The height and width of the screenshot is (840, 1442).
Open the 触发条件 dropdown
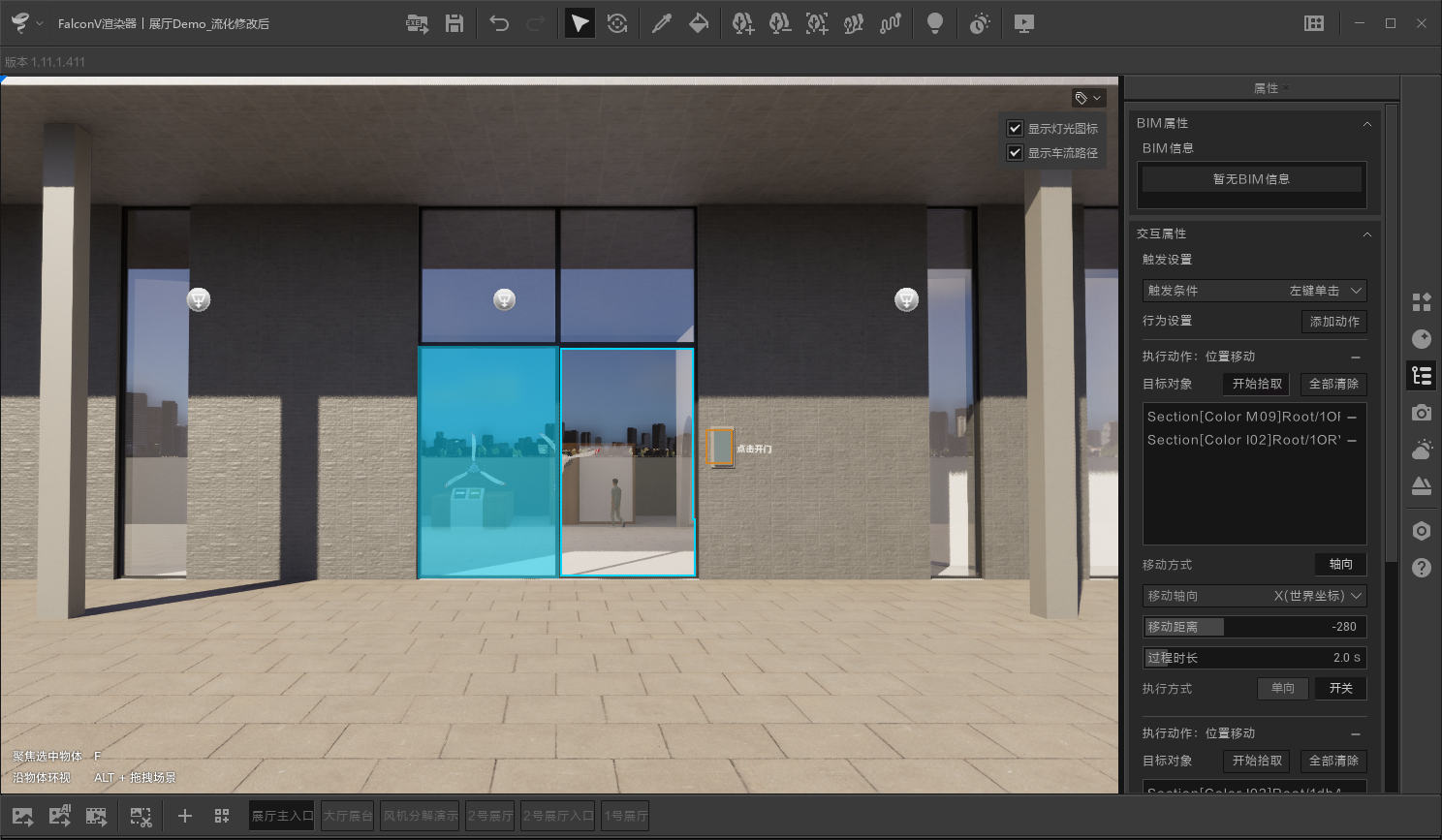pyautogui.click(x=1254, y=291)
